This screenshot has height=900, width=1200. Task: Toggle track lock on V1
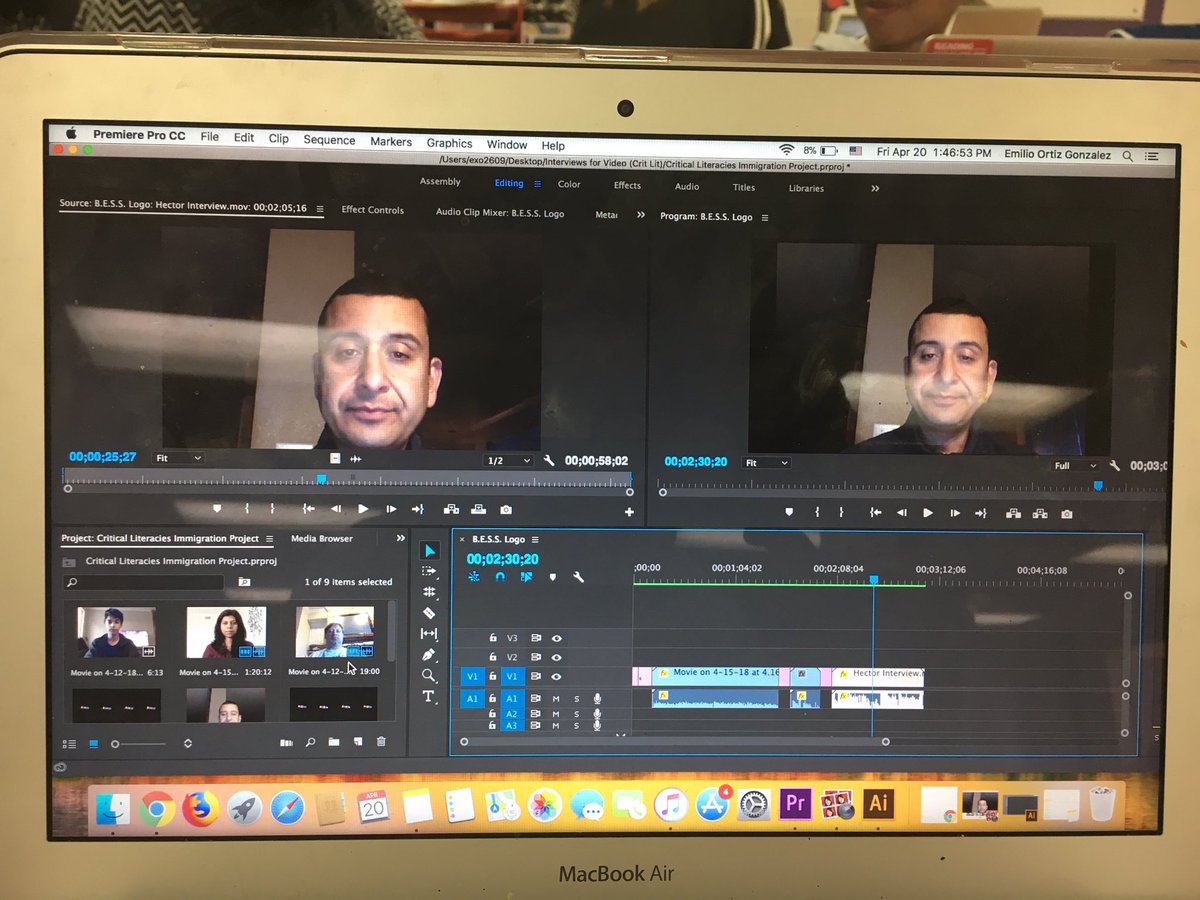(x=493, y=677)
